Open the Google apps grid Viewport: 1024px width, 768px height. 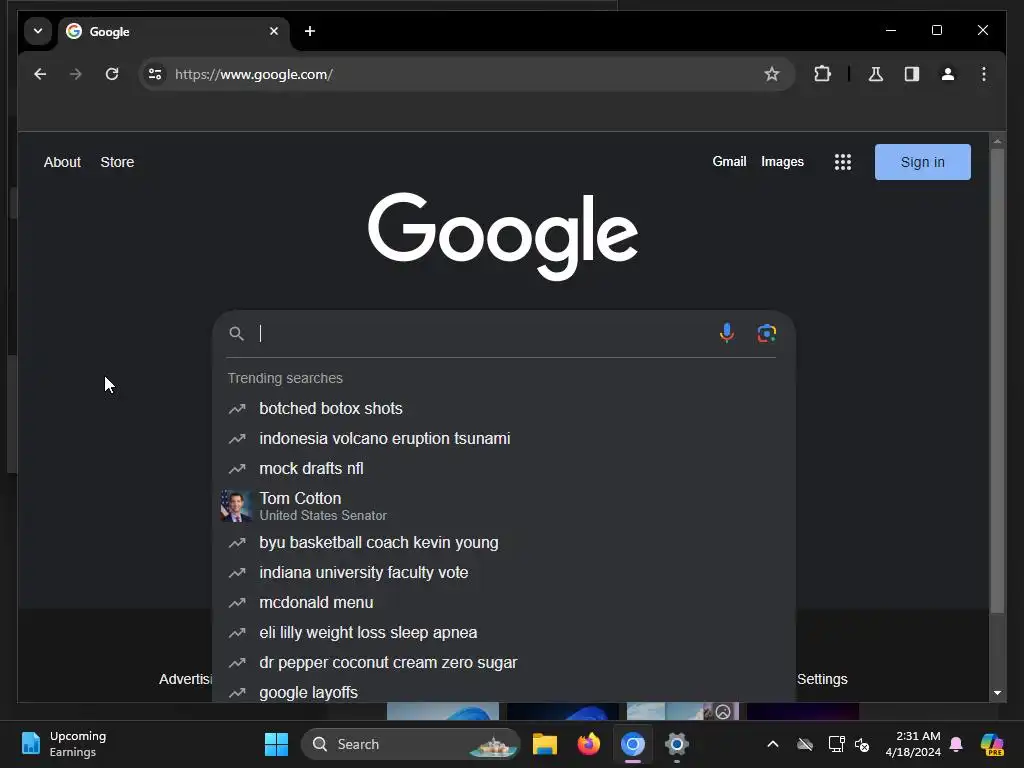(x=842, y=162)
